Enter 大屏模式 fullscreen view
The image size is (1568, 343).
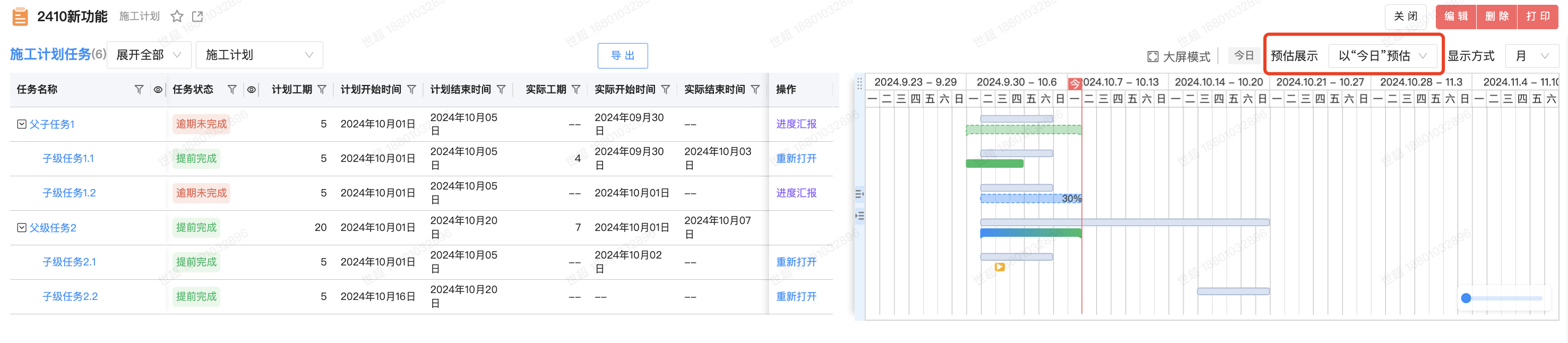(1178, 57)
